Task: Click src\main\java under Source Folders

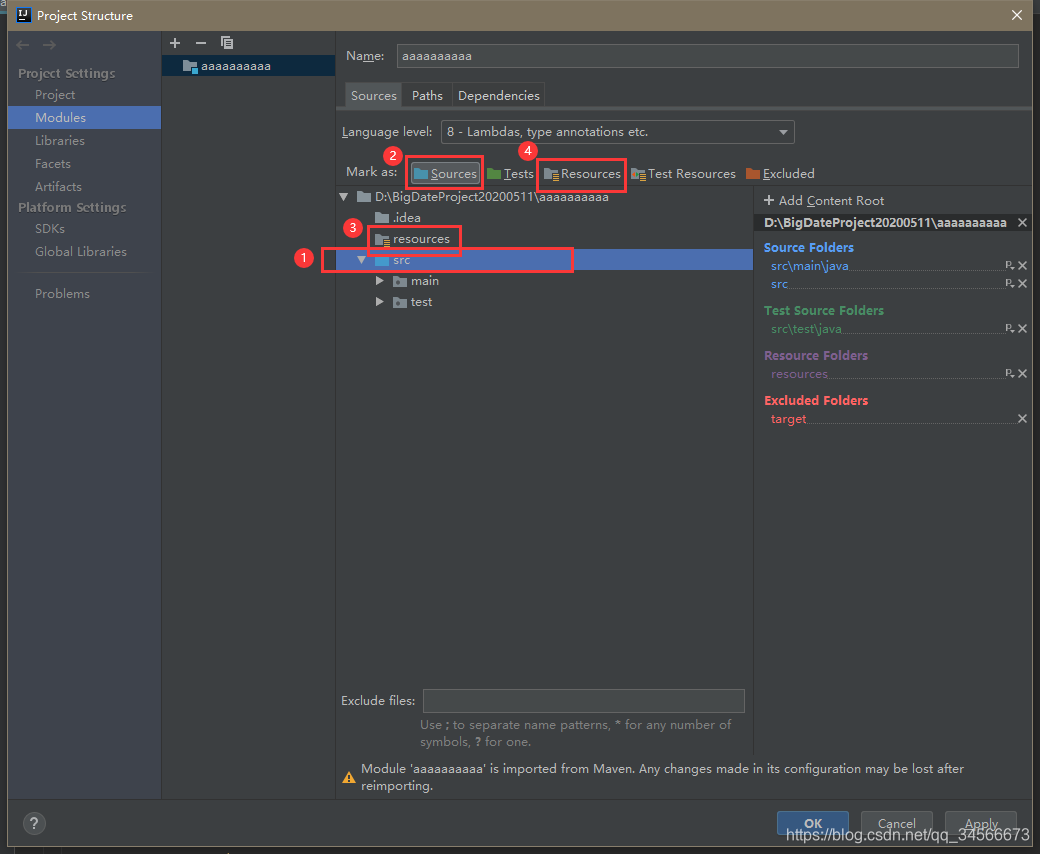Action: tap(809, 267)
